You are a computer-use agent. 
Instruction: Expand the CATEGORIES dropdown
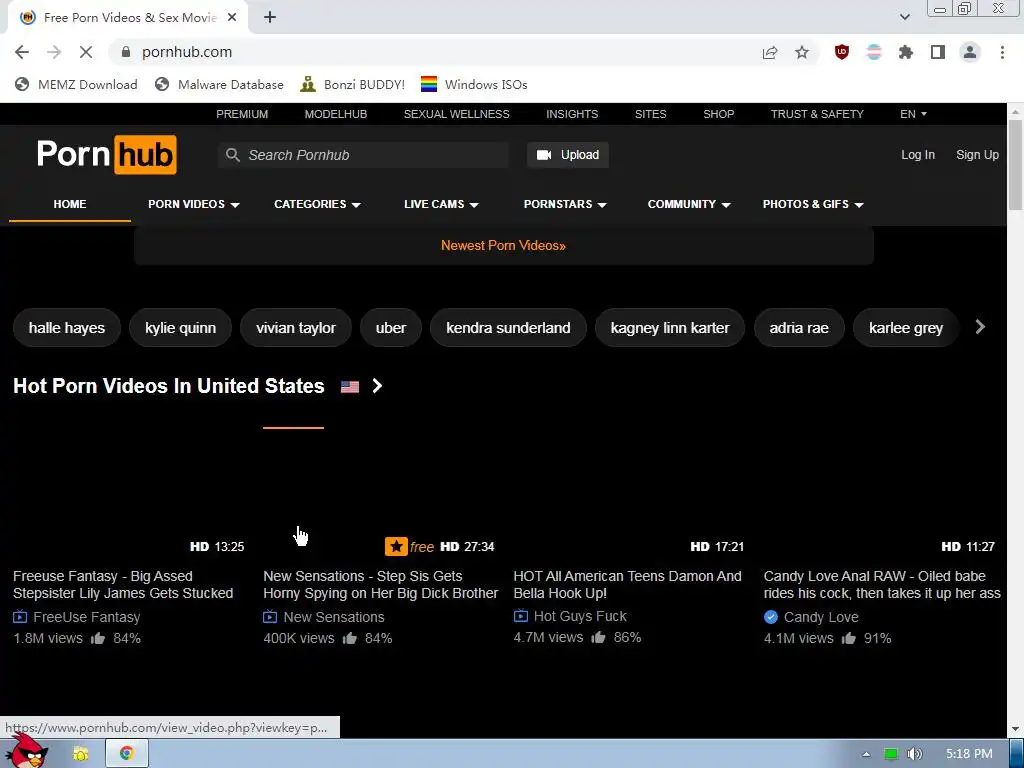[x=317, y=204]
